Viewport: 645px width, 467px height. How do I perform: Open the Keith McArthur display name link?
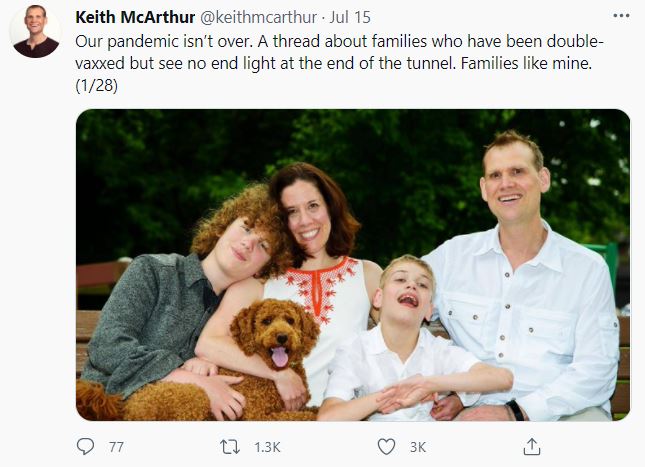(137, 19)
